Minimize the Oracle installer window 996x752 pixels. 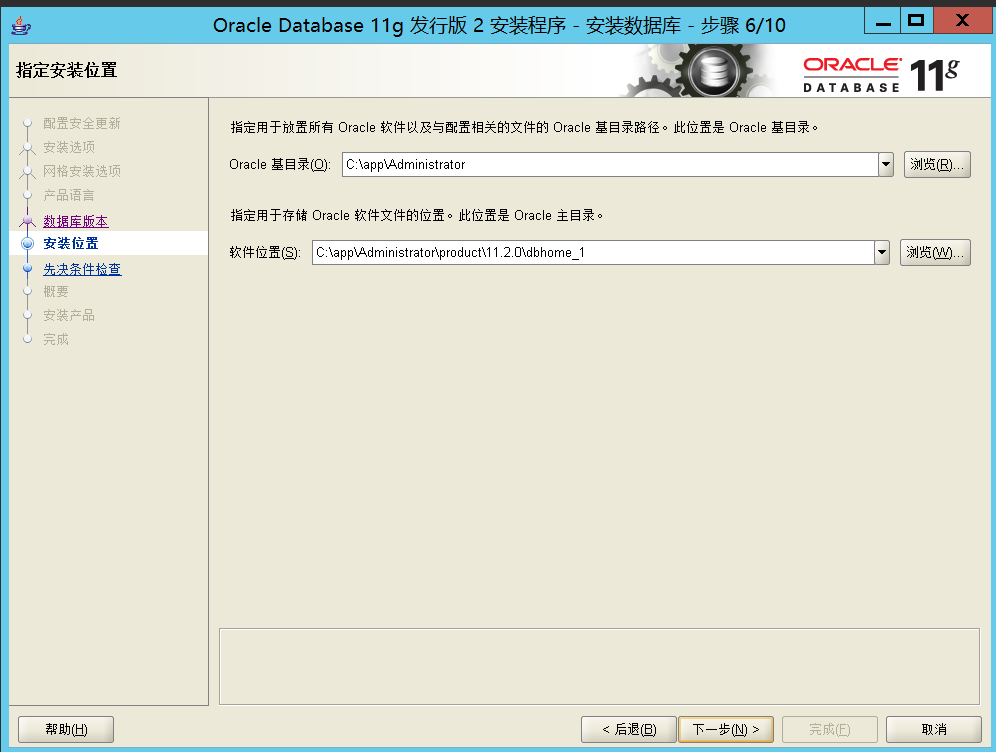tap(882, 23)
